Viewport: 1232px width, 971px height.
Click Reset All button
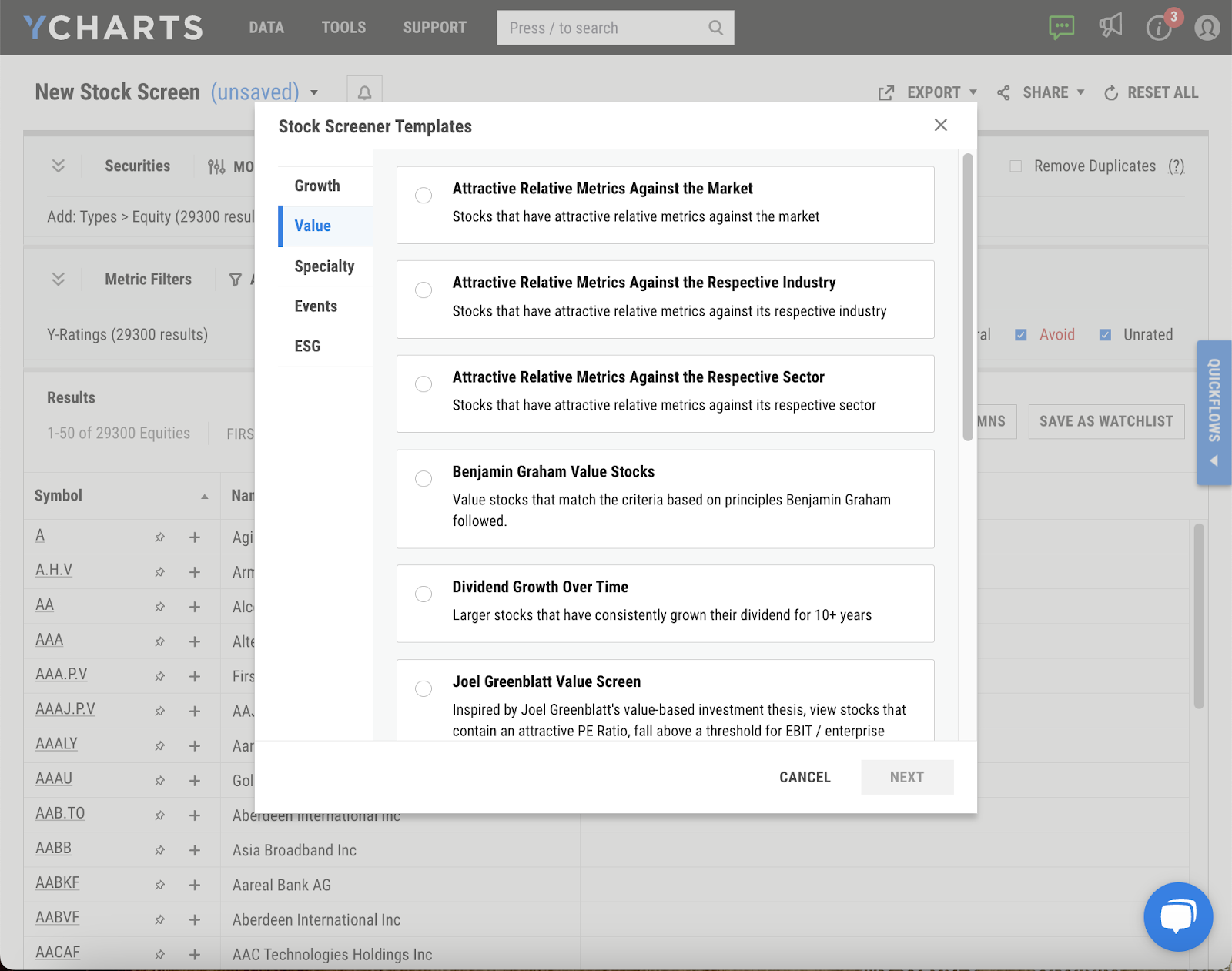1151,92
